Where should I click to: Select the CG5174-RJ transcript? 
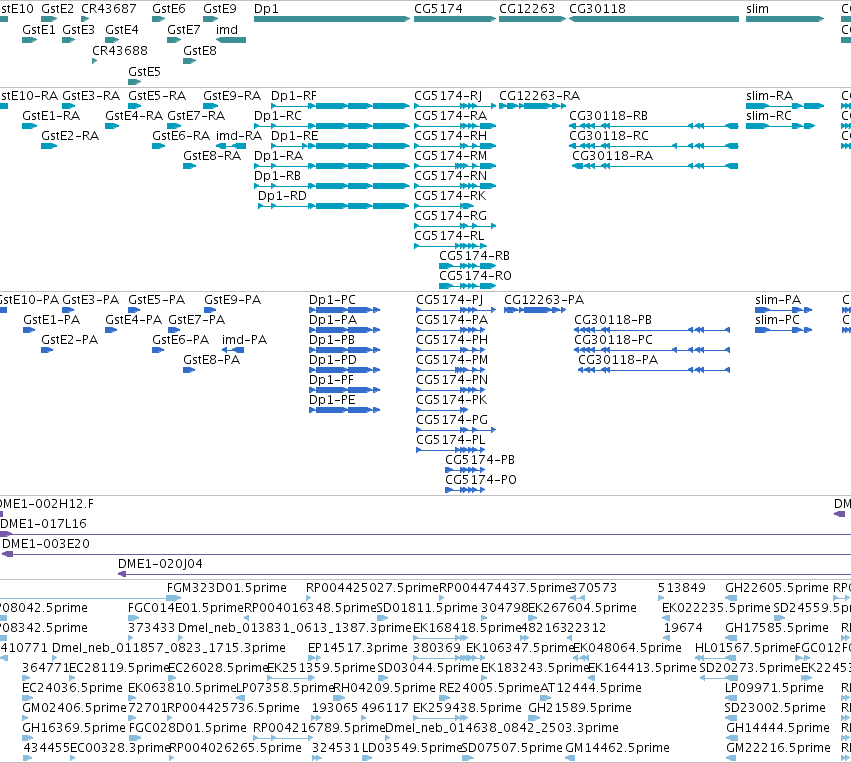[x=455, y=106]
